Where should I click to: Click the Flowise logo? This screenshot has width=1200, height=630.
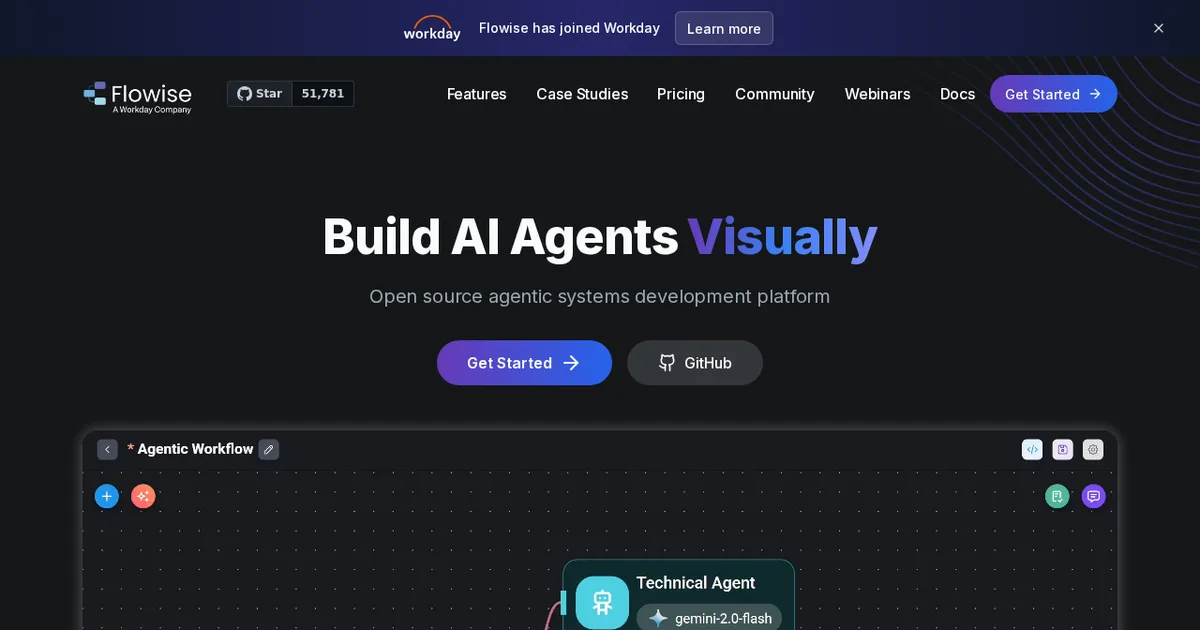pyautogui.click(x=137, y=96)
